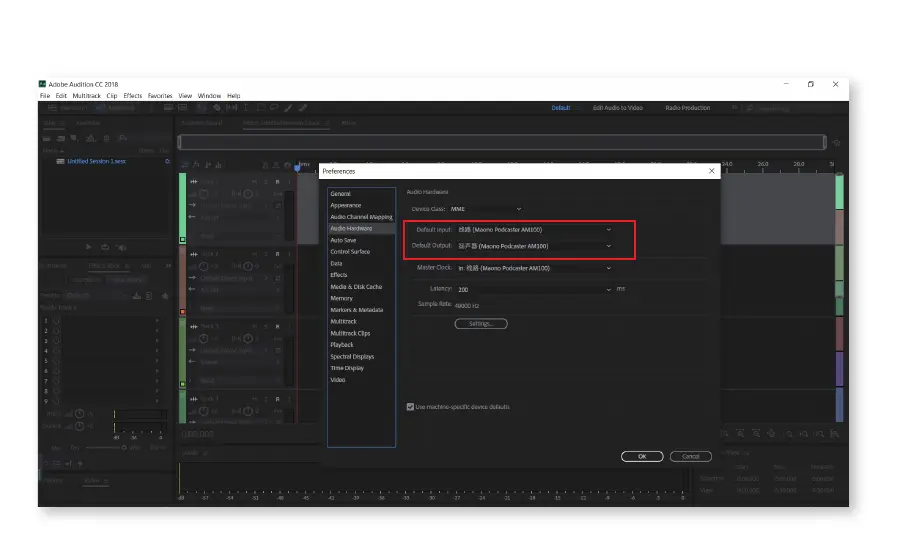Open the Multitrack menu
900x537 pixels.
pos(86,95)
